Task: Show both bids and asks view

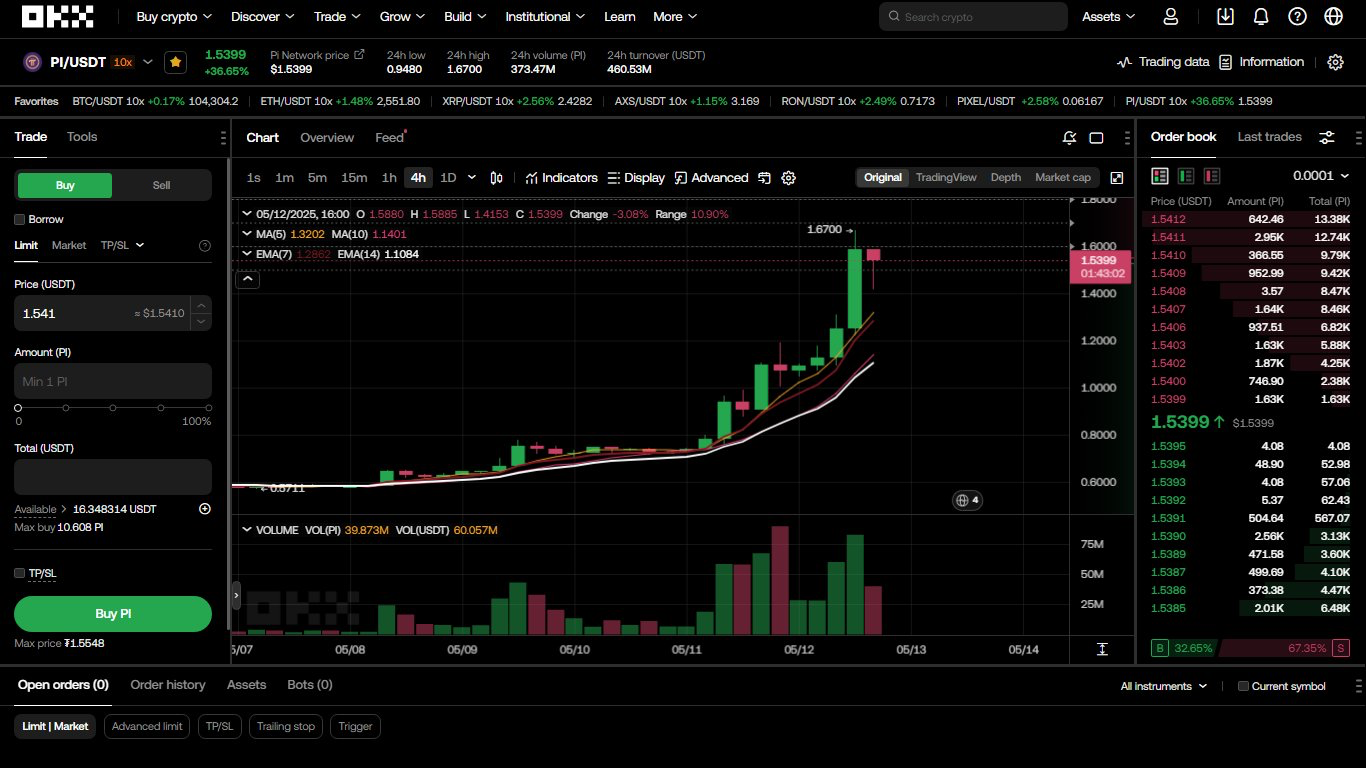Action: click(1160, 176)
